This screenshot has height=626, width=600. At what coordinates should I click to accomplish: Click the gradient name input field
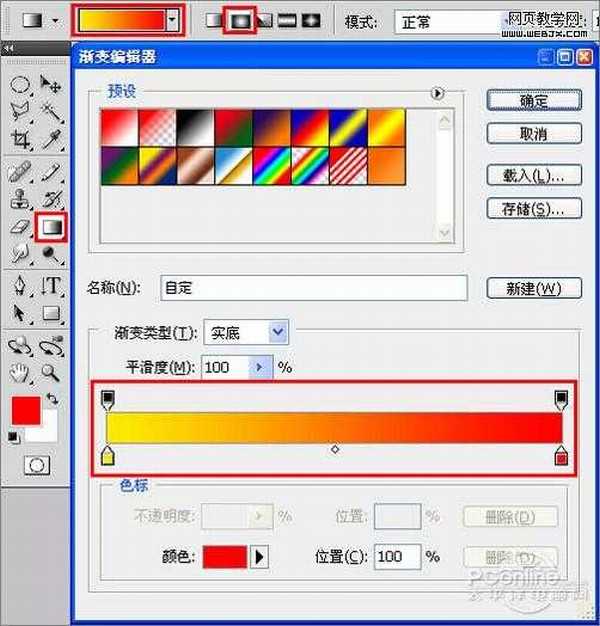(x=314, y=288)
